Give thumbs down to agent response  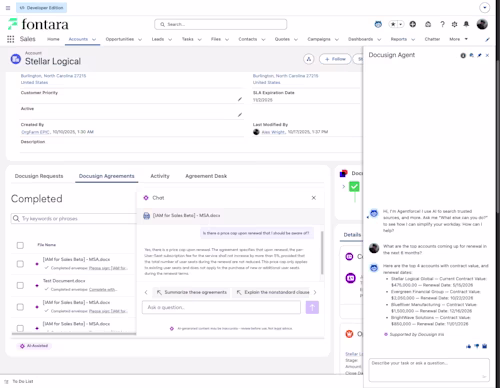[477, 346]
